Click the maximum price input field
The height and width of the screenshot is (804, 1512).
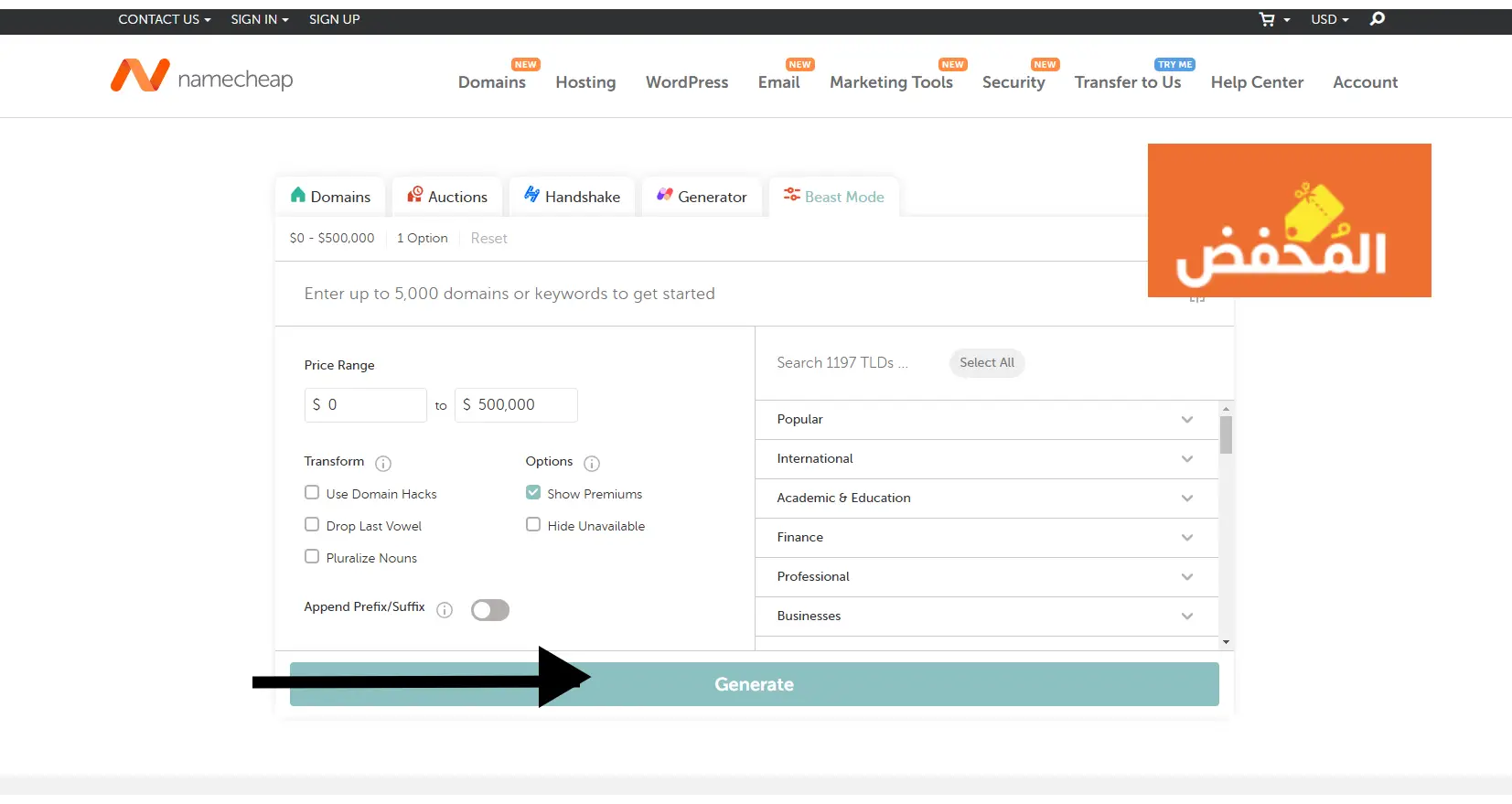point(516,405)
